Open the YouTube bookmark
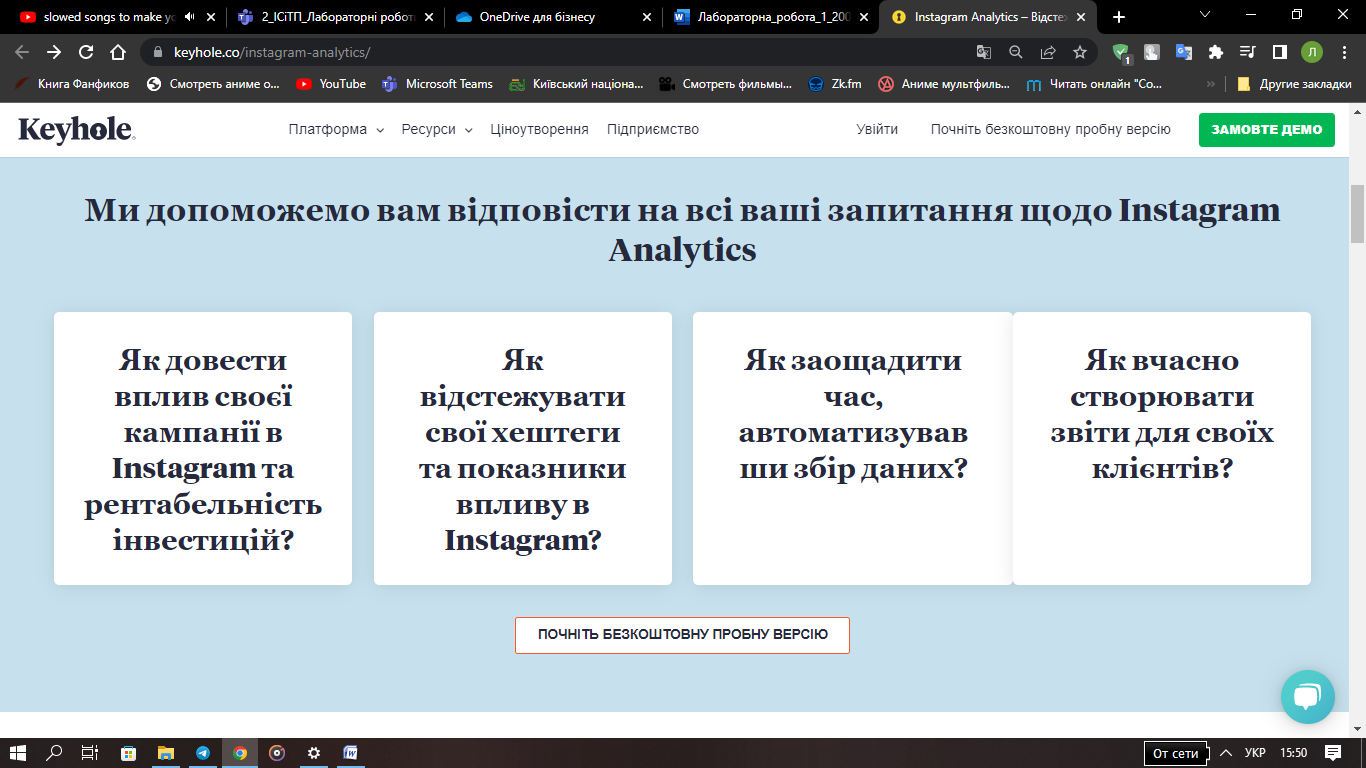Image resolution: width=1366 pixels, height=768 pixels. click(331, 84)
